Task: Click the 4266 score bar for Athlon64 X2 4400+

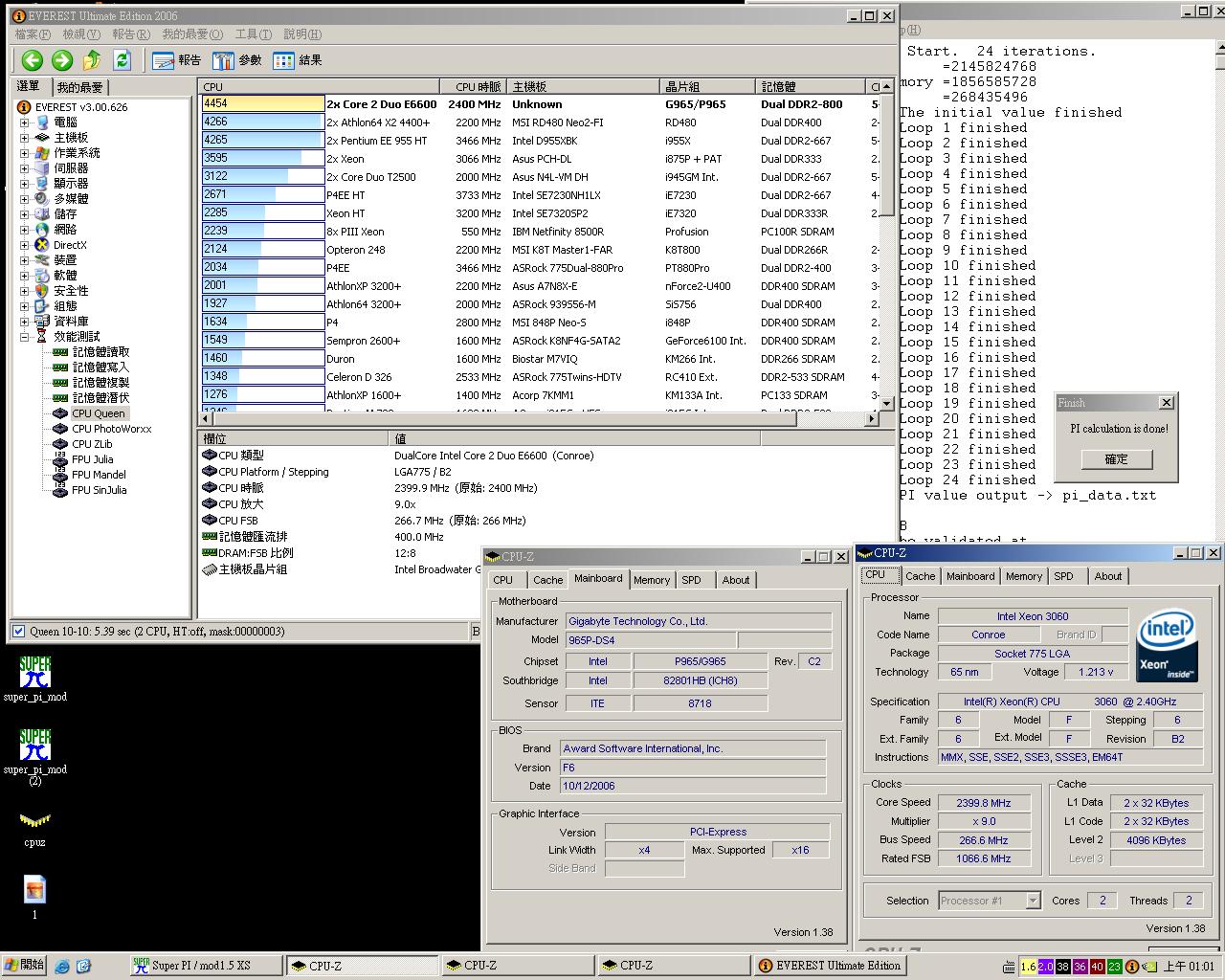Action: 263,122
